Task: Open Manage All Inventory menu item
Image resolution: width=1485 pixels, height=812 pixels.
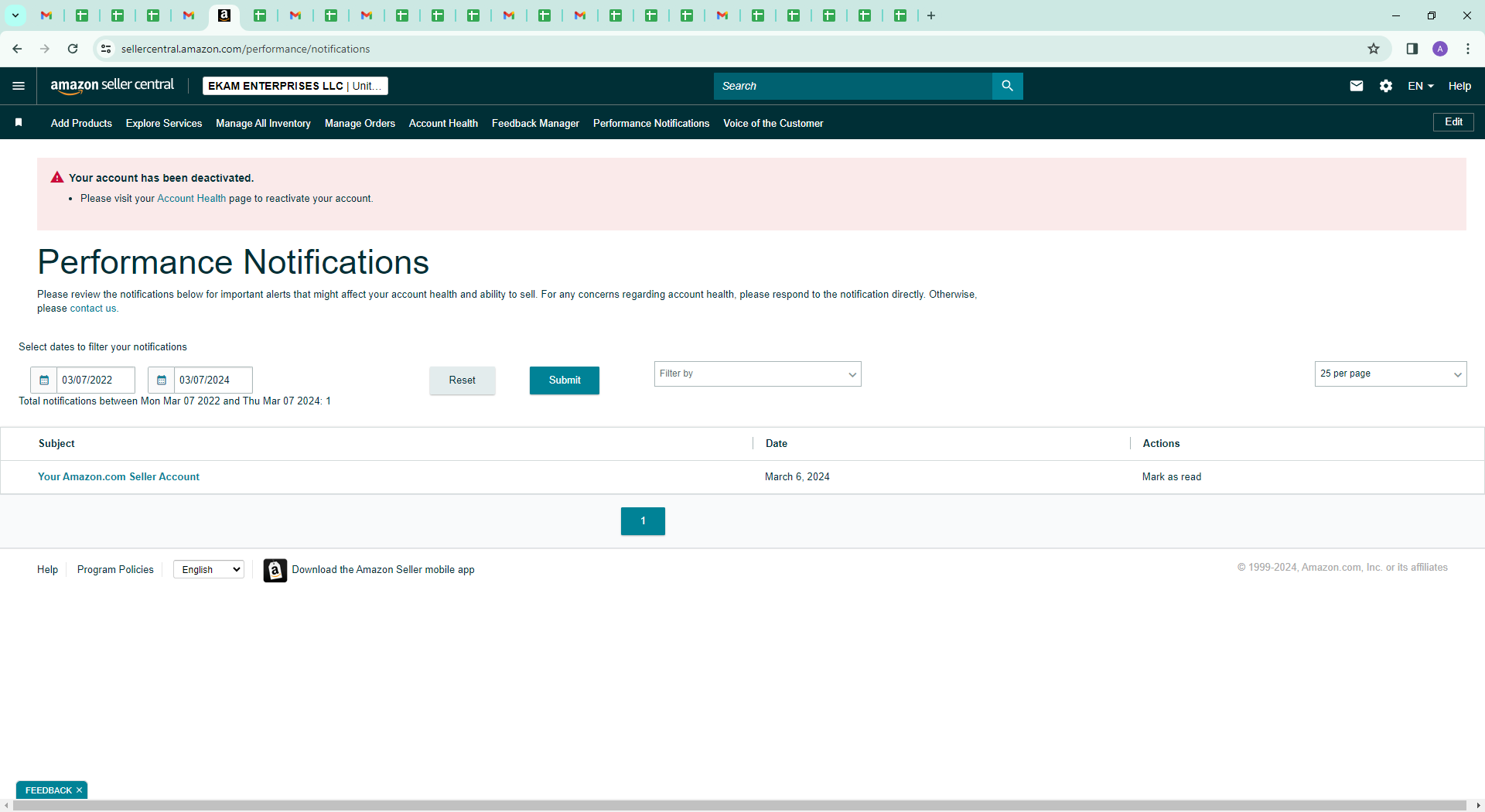Action: coord(263,123)
